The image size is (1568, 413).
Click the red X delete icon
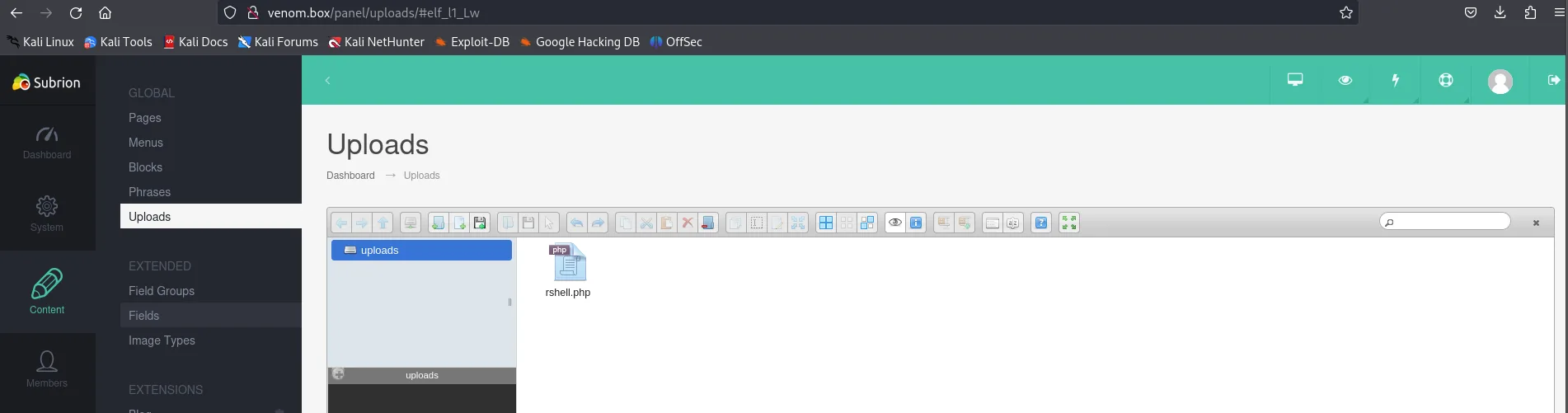pos(688,223)
